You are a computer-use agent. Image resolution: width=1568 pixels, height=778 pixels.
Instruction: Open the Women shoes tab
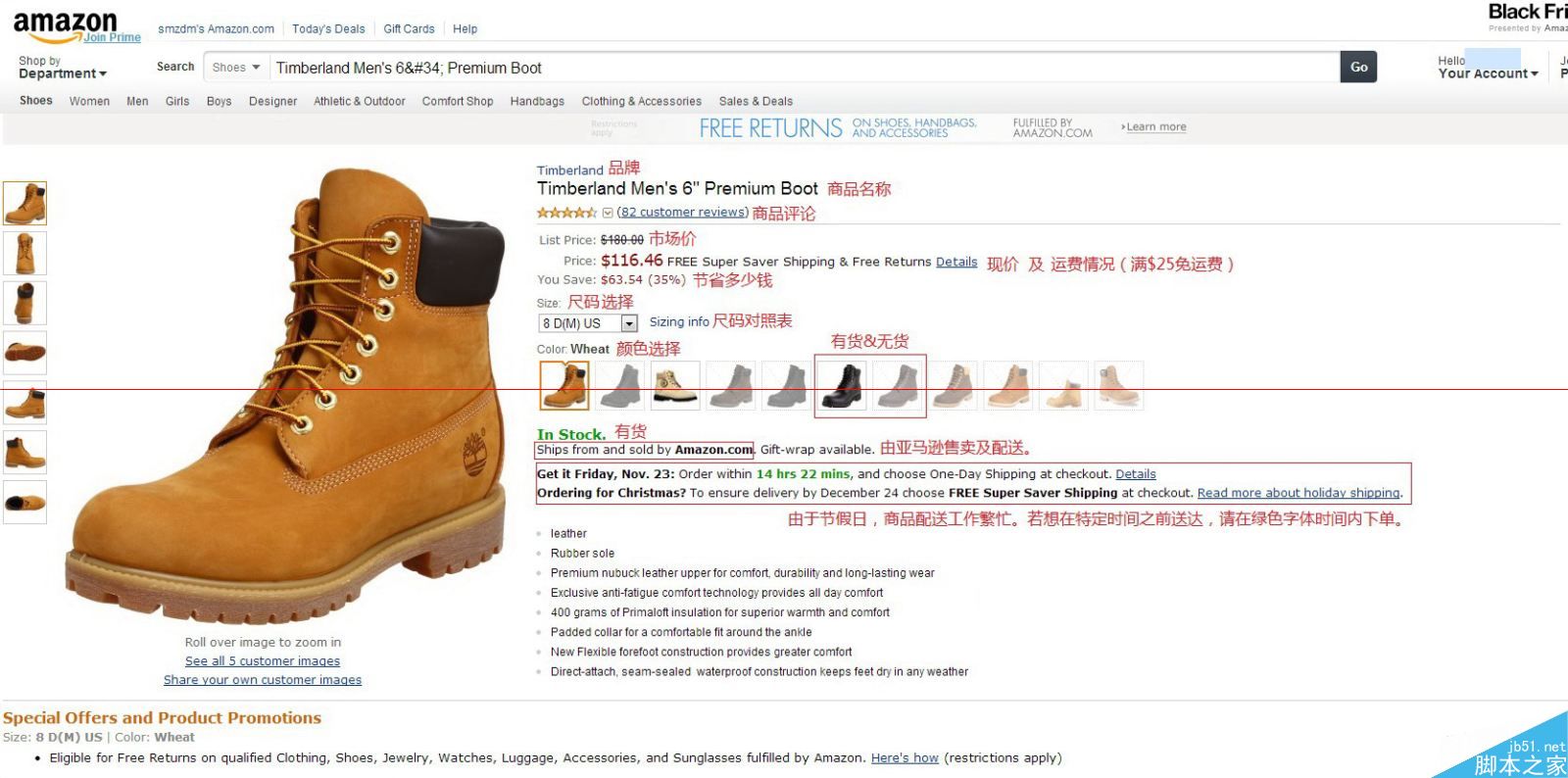point(89,101)
